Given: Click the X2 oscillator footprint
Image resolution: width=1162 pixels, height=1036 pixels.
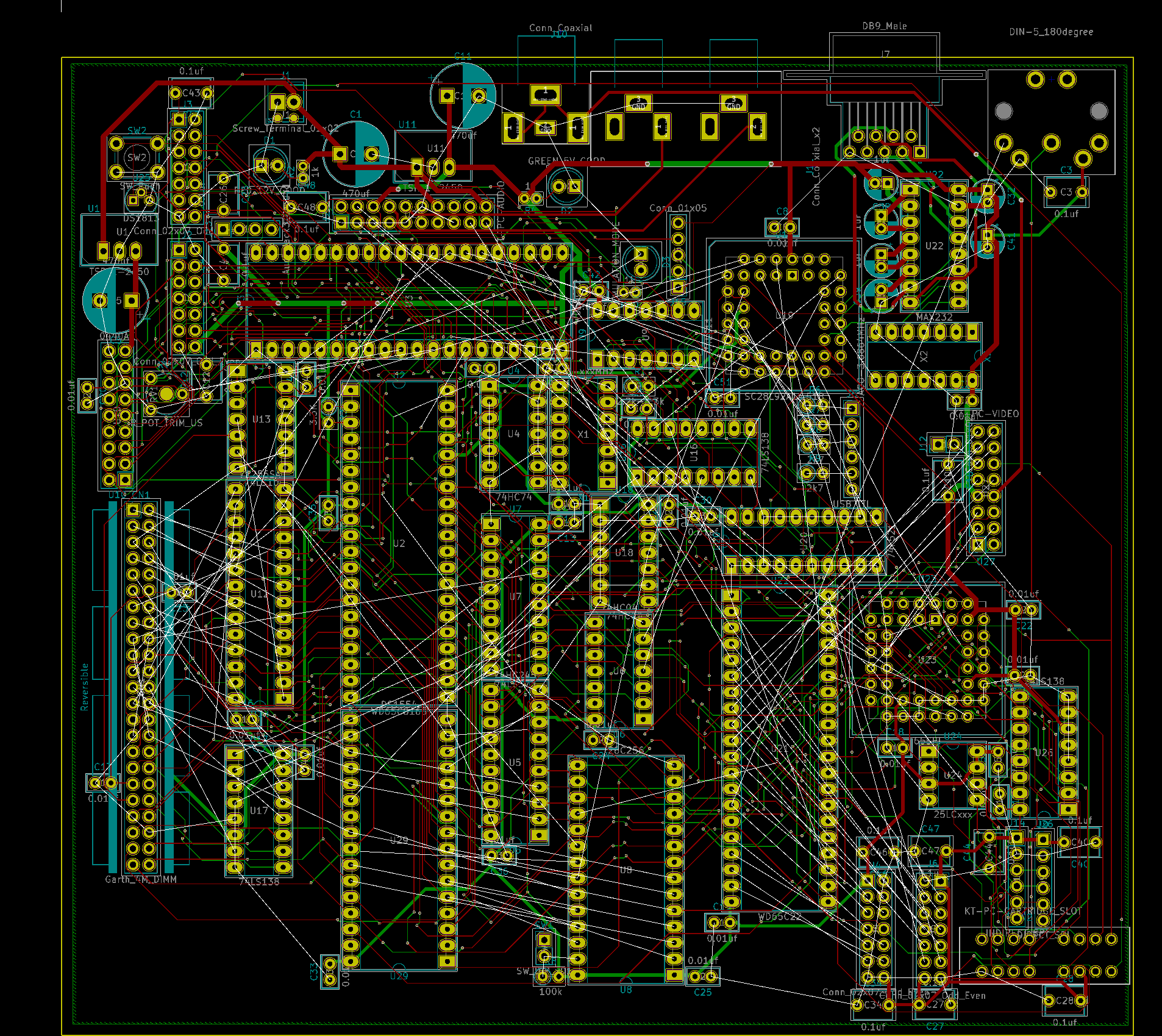Looking at the screenshot, I should click(924, 357).
